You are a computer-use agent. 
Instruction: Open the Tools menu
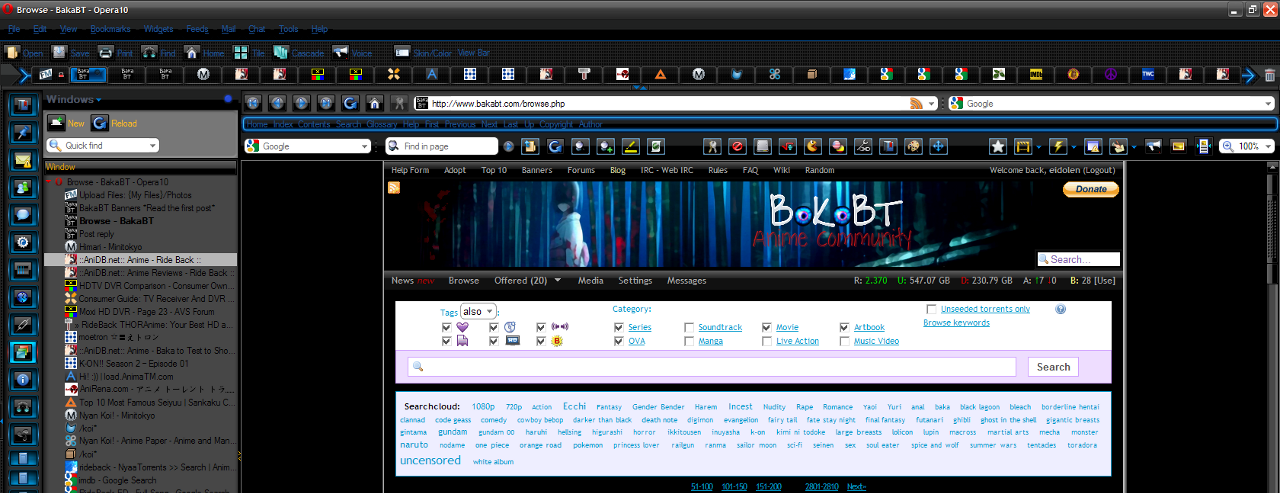pos(288,29)
